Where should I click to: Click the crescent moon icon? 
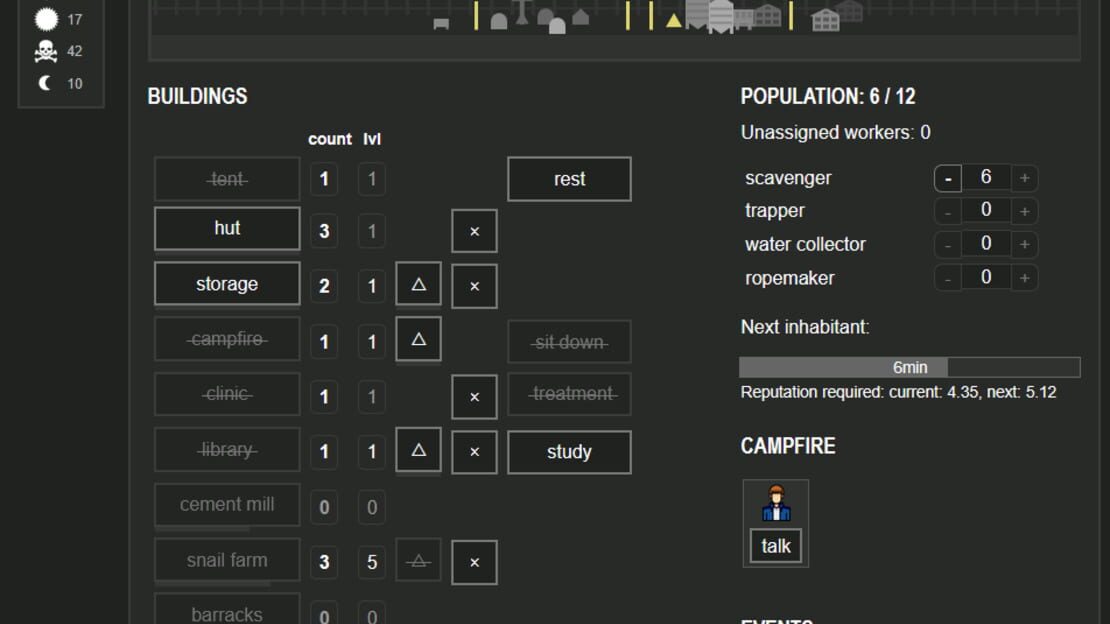(x=45, y=83)
